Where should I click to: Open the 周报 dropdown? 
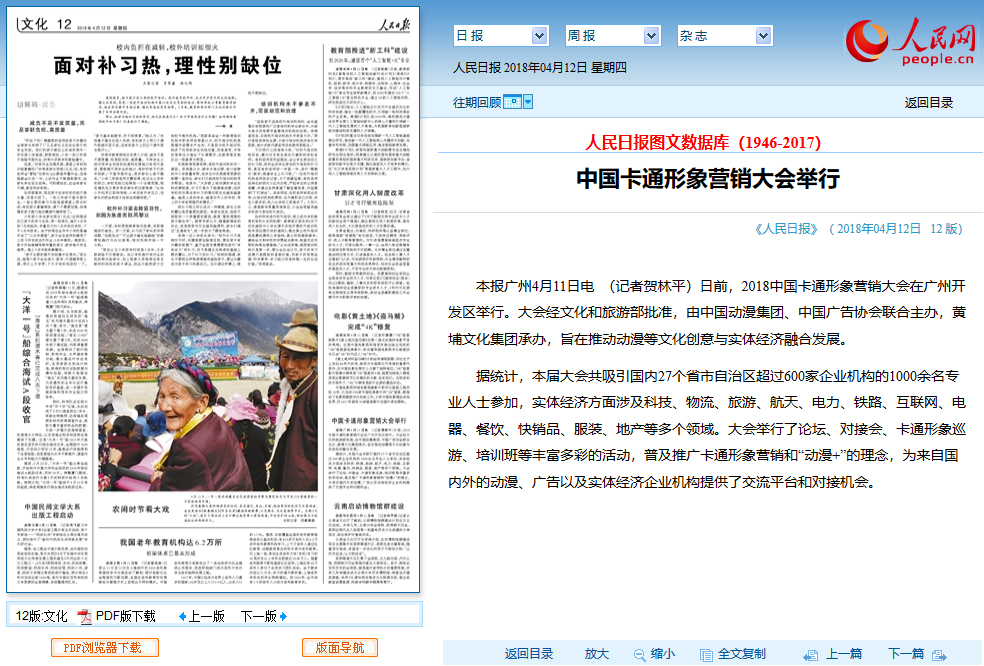click(613, 34)
